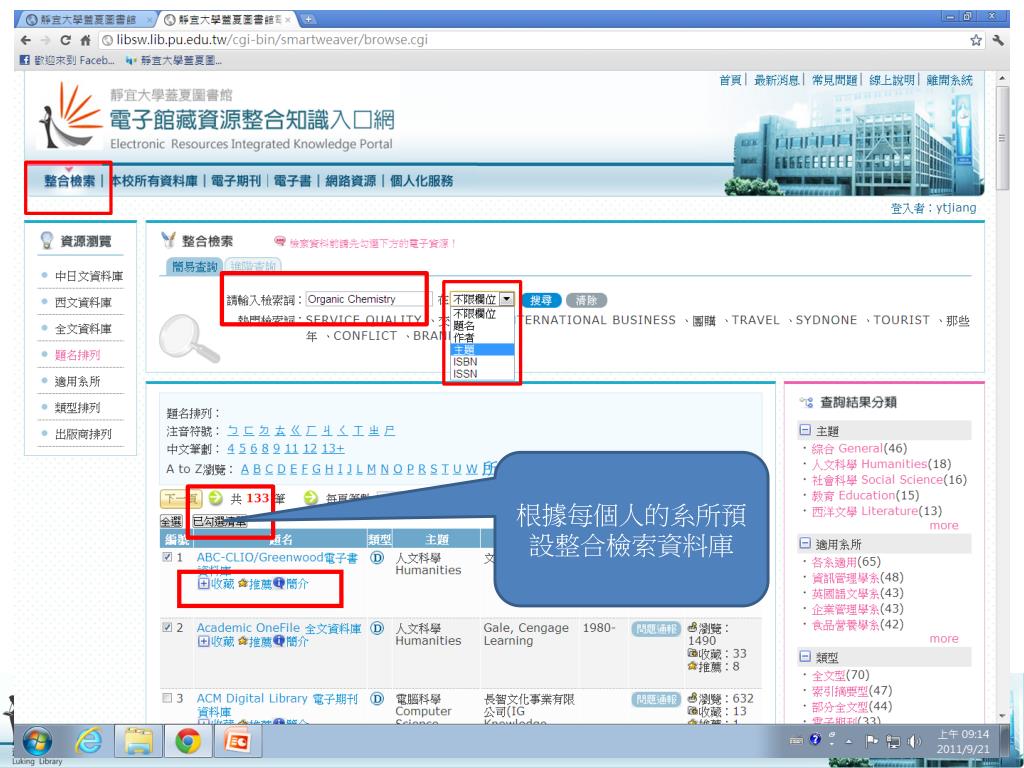The width and height of the screenshot is (1024, 768).
Task: Click volume speaker tray icon
Action: click(x=914, y=741)
